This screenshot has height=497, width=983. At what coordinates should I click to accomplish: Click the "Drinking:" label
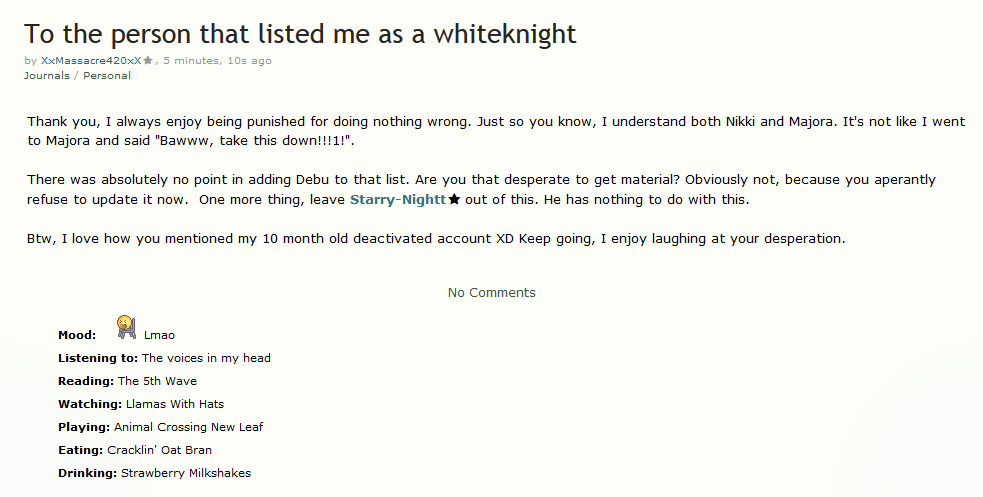click(87, 473)
